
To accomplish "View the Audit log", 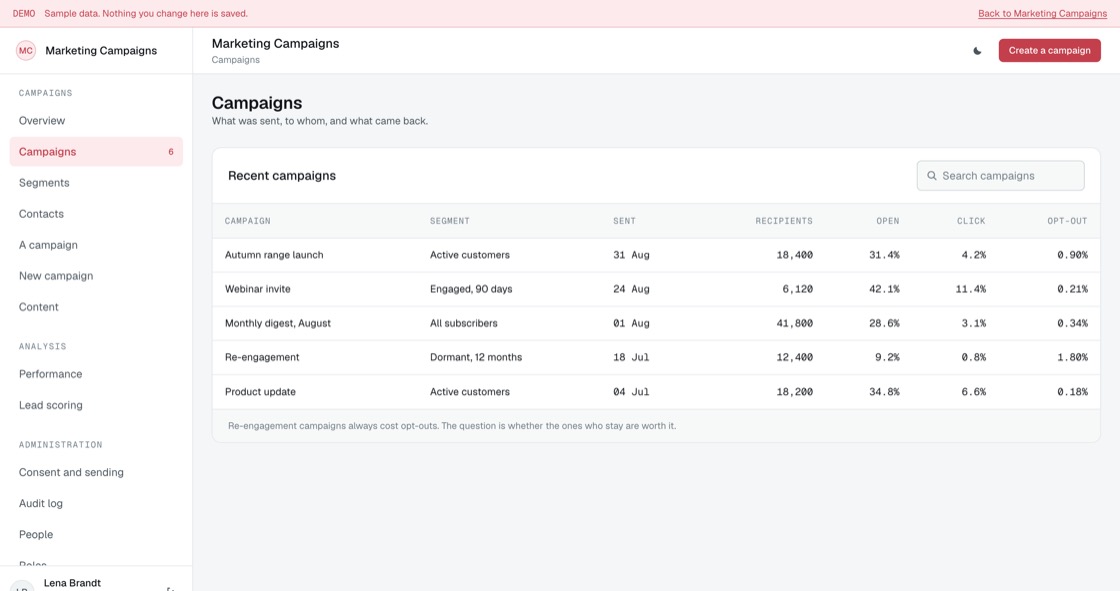I will [x=96, y=503].
